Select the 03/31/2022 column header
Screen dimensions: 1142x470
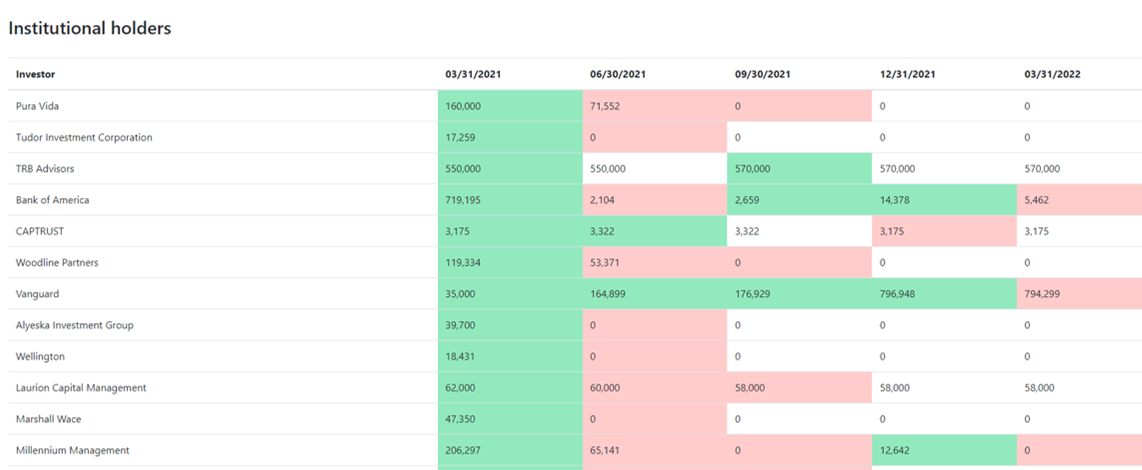pos(1052,74)
